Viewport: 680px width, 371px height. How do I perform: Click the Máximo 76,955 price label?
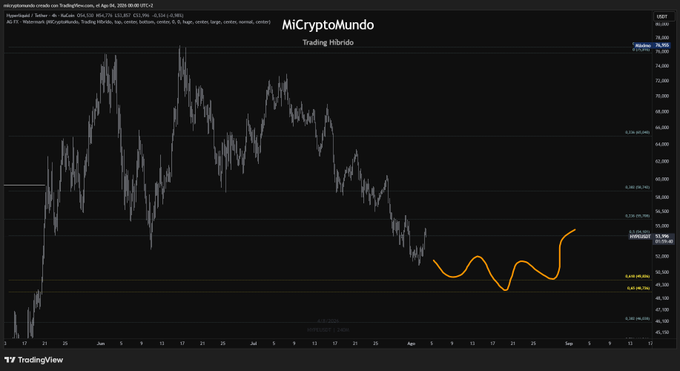pos(651,45)
